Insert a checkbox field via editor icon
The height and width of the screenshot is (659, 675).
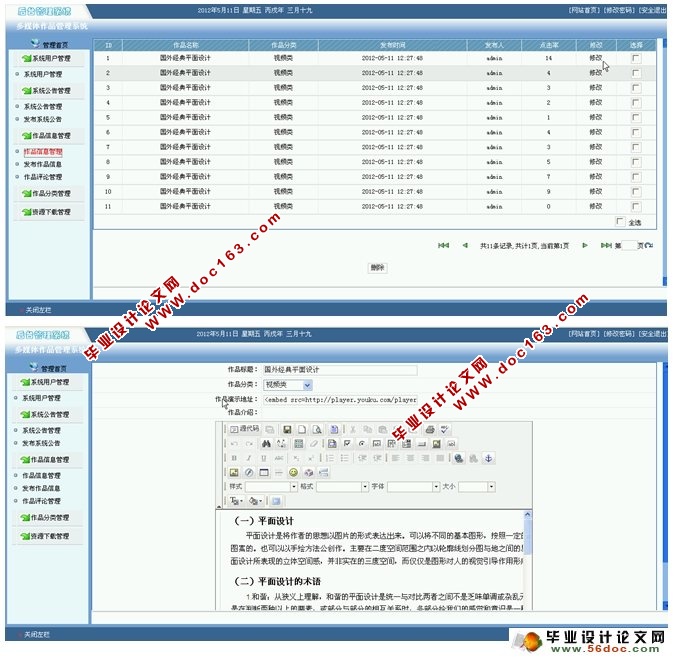coord(347,443)
